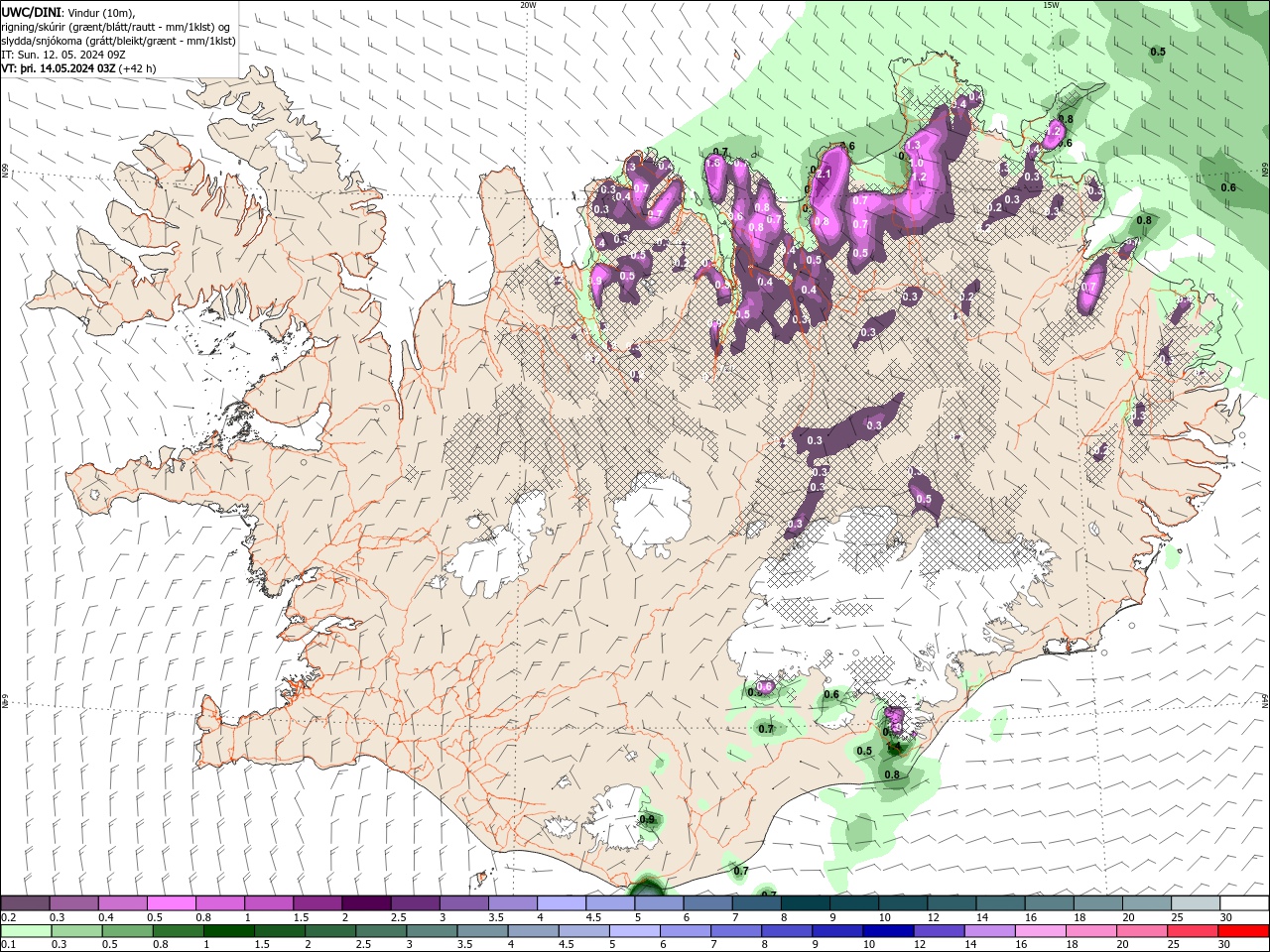Click the '20W' longitude label
Image resolution: width=1270 pixels, height=952 pixels.
[528, 5]
